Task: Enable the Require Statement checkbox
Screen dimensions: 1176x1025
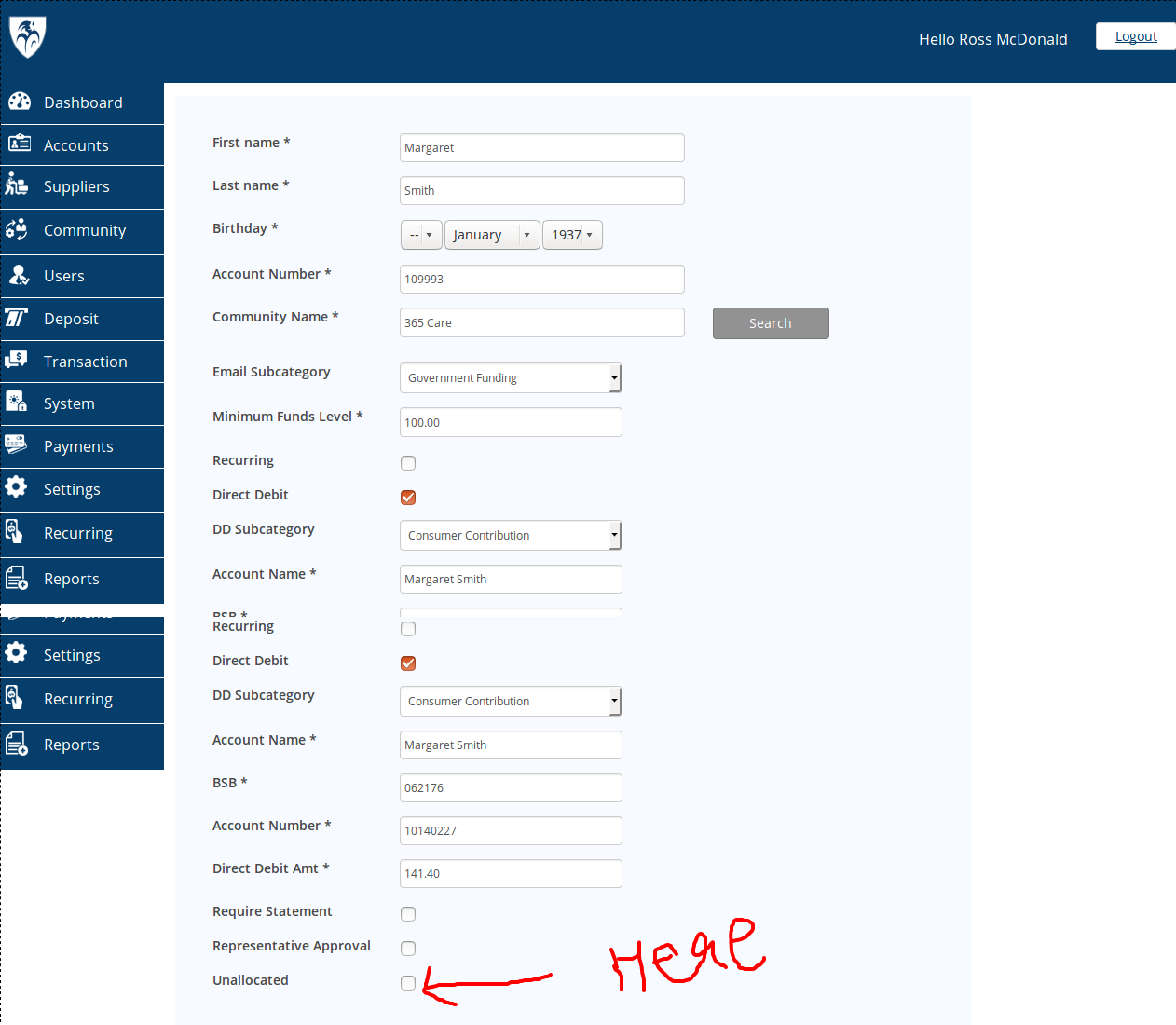Action: click(408, 914)
